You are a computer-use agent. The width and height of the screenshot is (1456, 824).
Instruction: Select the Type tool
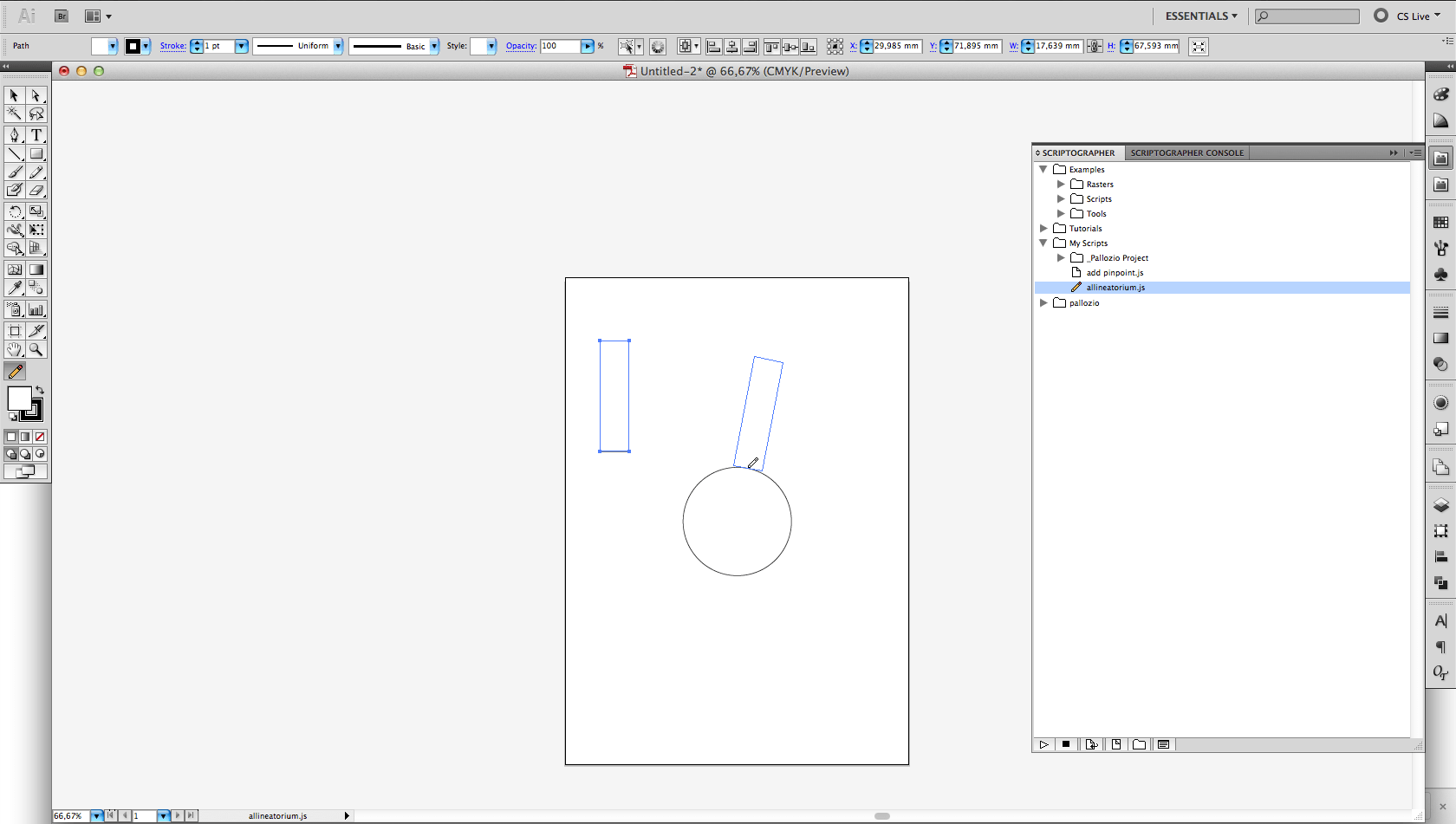click(x=36, y=134)
